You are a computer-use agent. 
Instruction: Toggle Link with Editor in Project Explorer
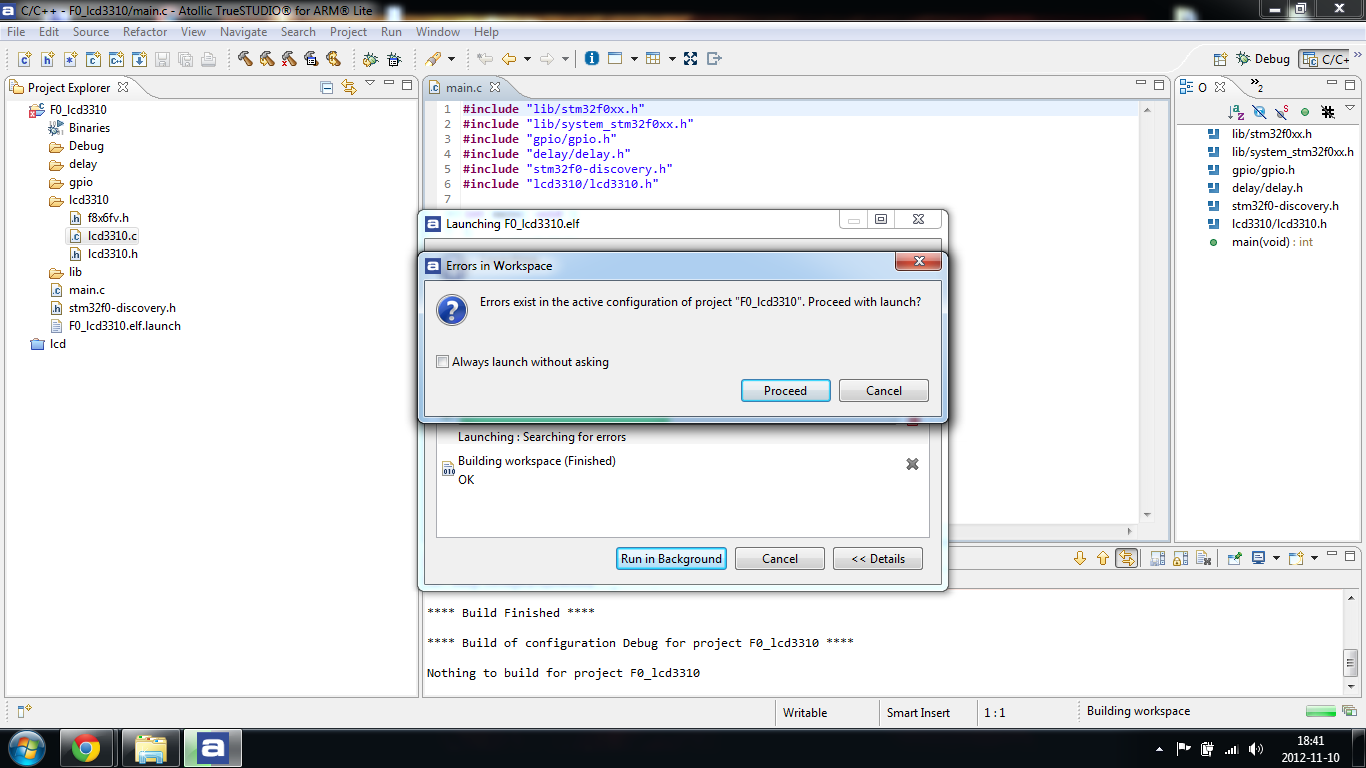coord(348,87)
